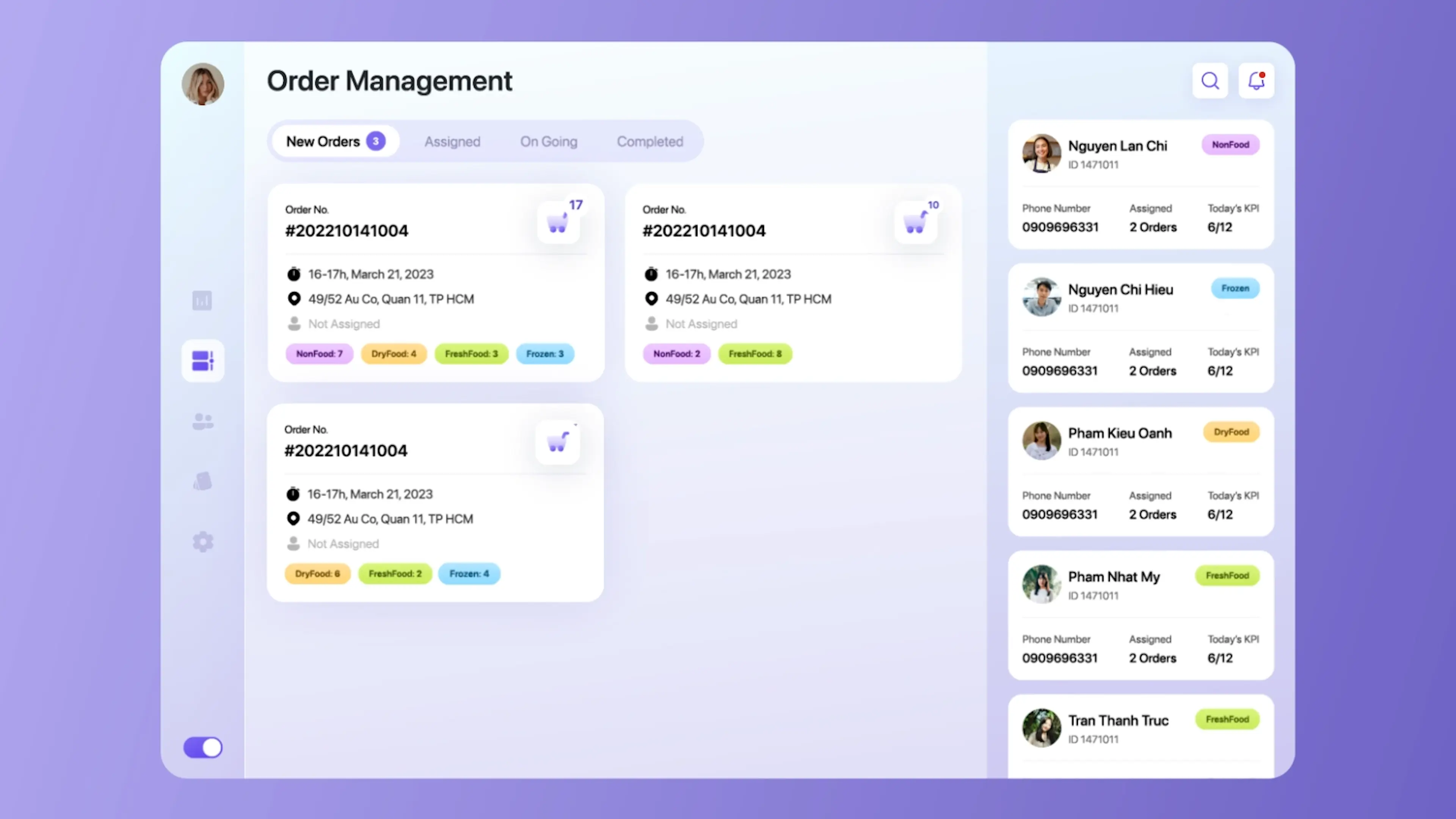Image resolution: width=1456 pixels, height=819 pixels.
Task: Click the Frozen: 3 tag
Action: click(545, 354)
